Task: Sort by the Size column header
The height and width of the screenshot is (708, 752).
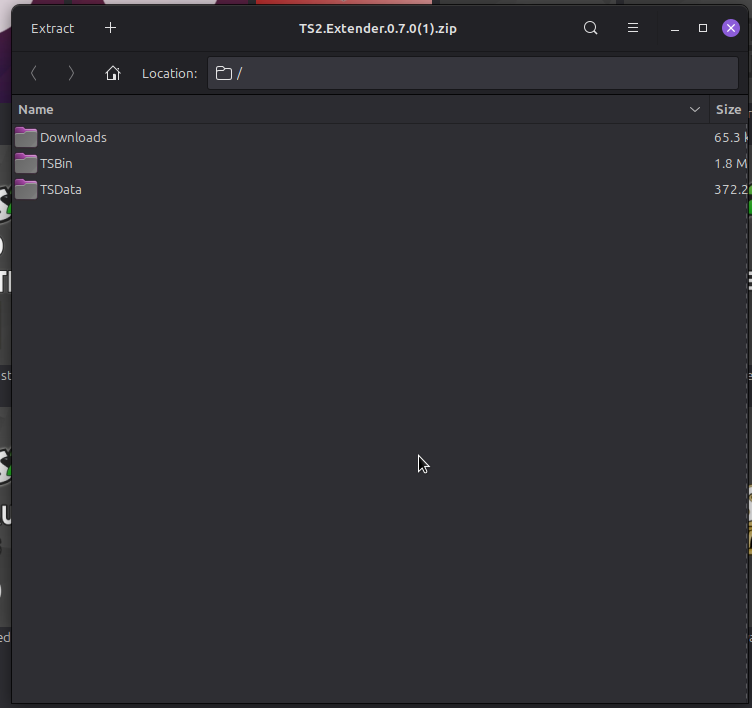Action: [728, 109]
